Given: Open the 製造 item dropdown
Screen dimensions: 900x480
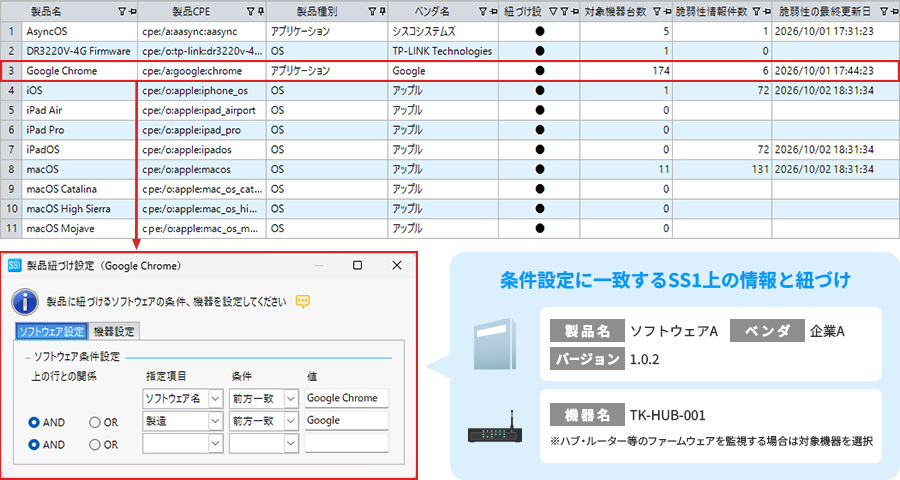Looking at the screenshot, I should click(x=215, y=421).
